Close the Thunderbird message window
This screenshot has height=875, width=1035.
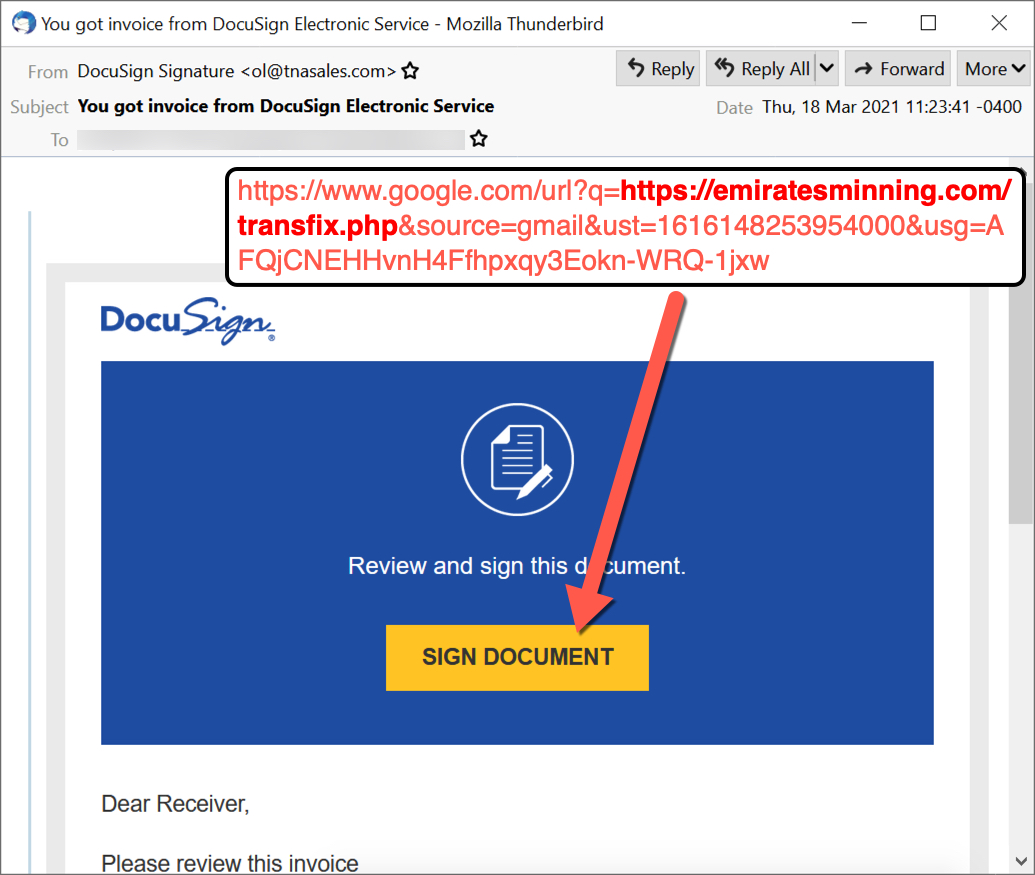[x=999, y=23]
